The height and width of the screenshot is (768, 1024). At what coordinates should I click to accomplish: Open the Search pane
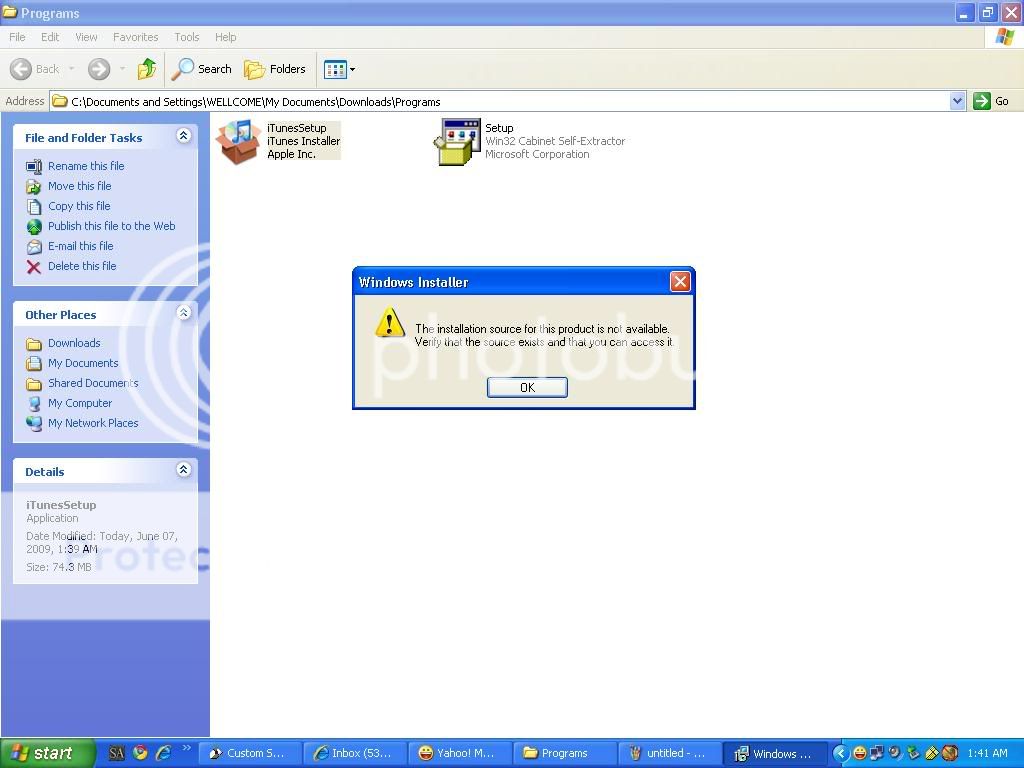tap(201, 69)
